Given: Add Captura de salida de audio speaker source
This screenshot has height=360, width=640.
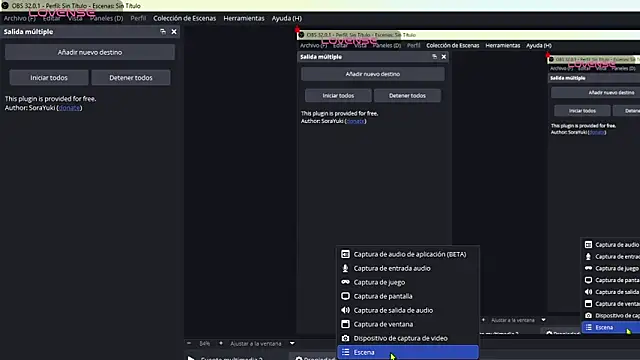Looking at the screenshot, I should coord(408,310).
